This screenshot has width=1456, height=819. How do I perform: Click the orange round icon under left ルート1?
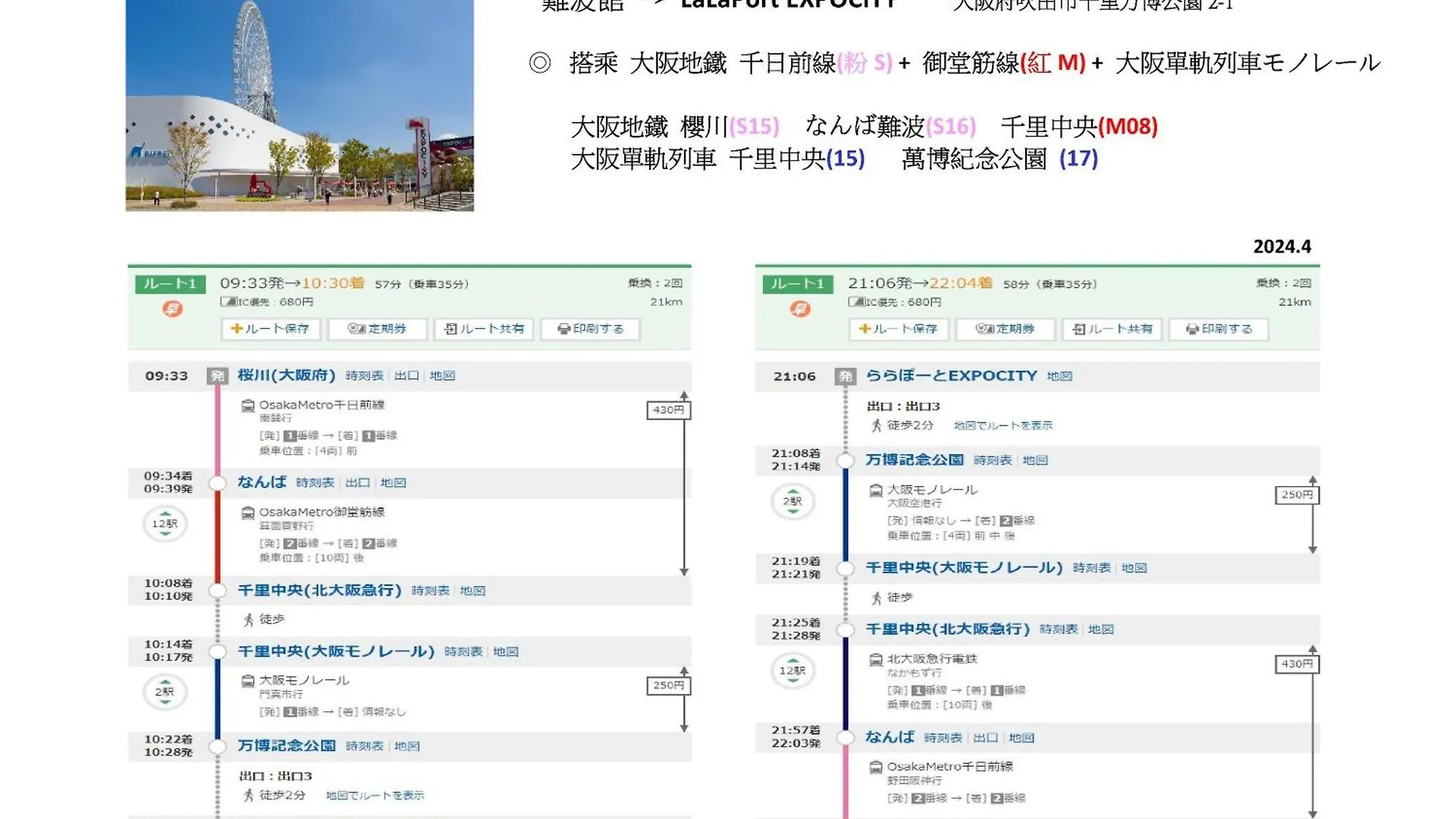[x=172, y=309]
